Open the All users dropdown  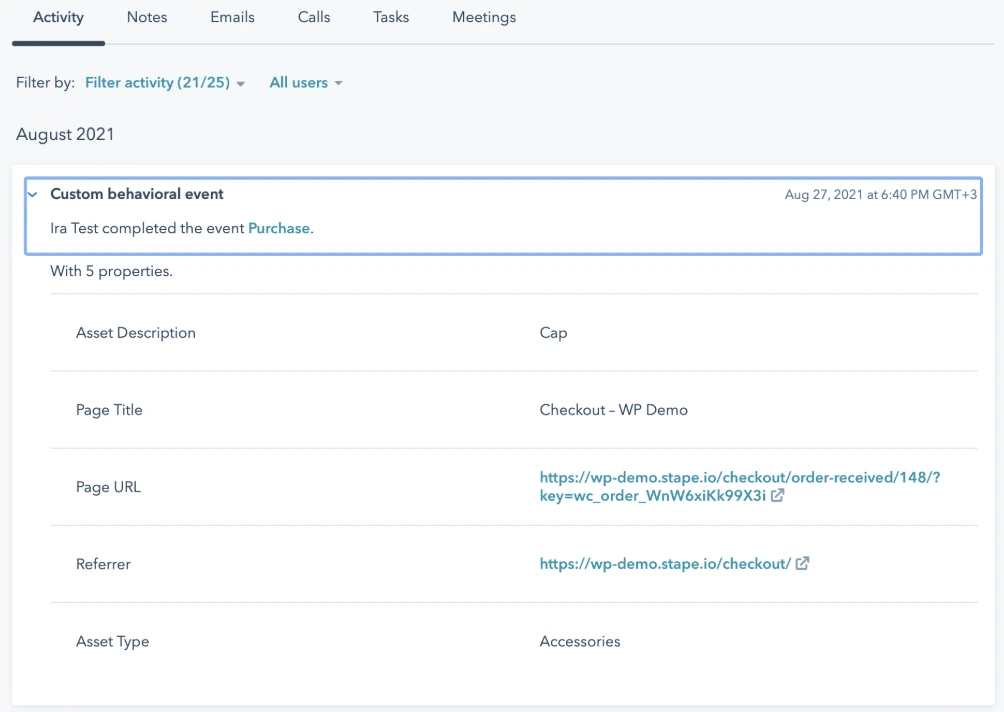pos(305,83)
